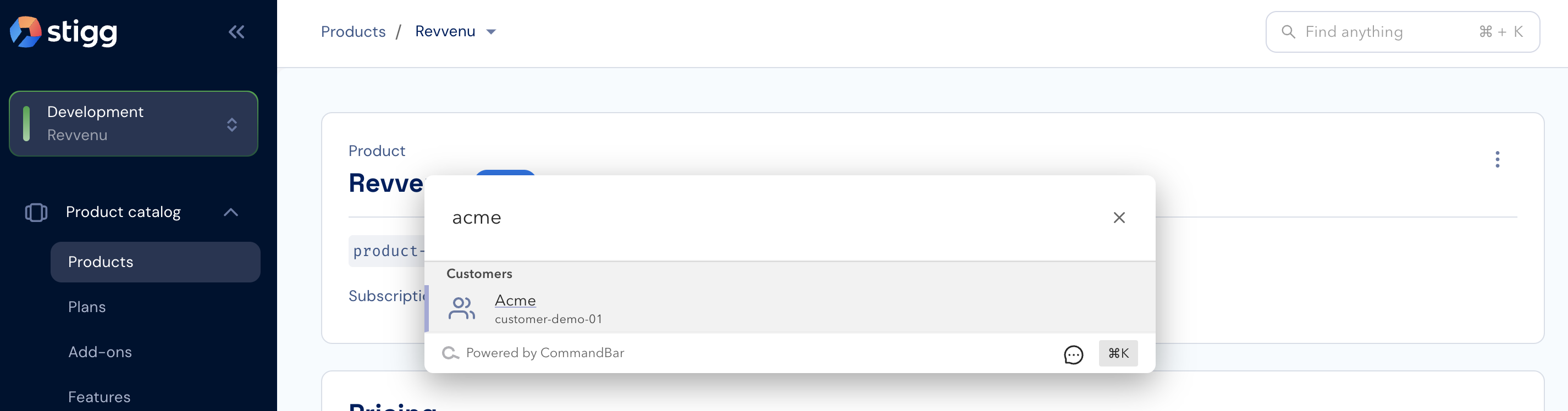
Task: Open Add-ons in sidebar
Action: [100, 352]
